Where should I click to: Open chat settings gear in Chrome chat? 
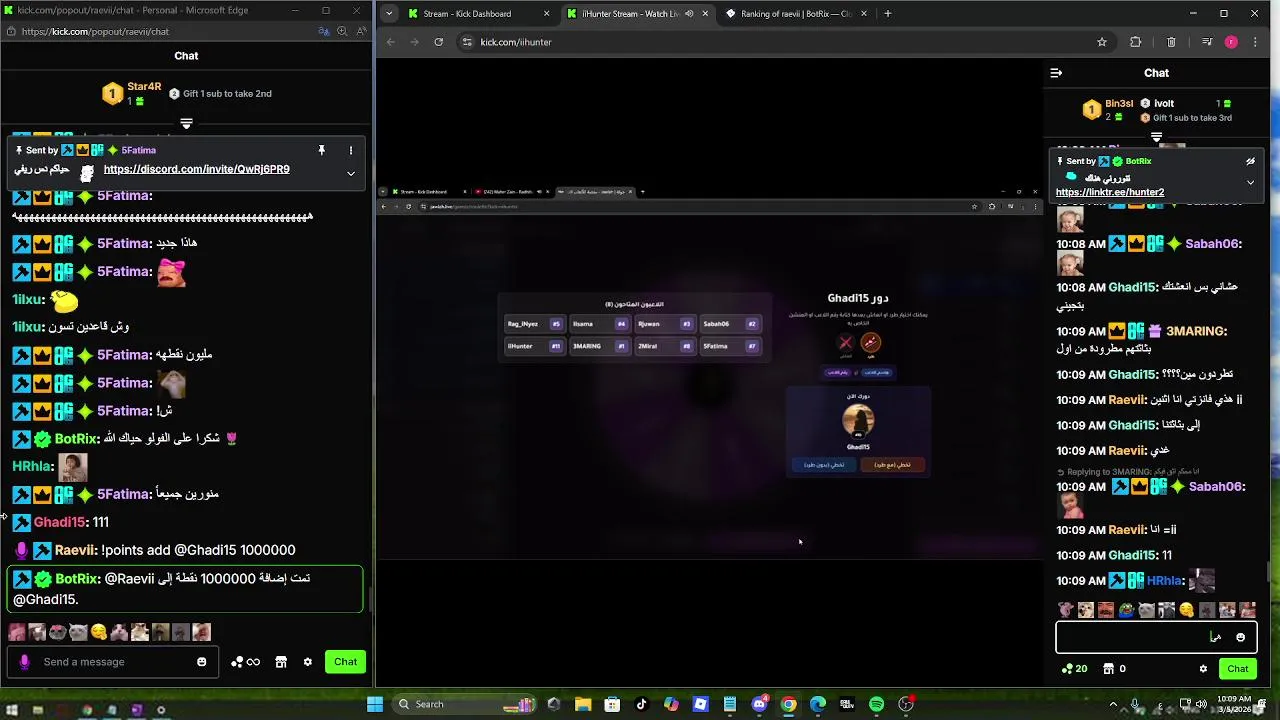tap(1203, 669)
